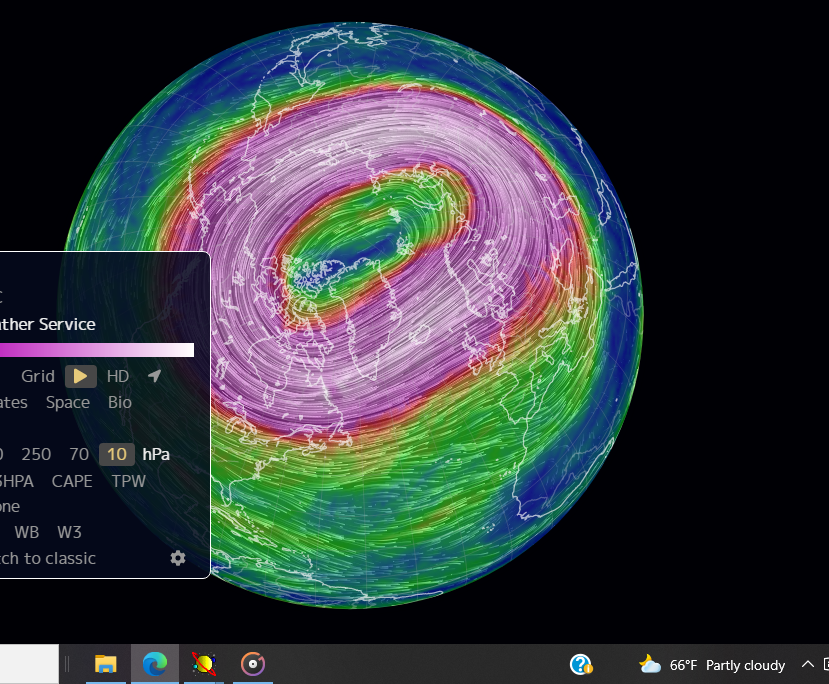Select the CAPE overlay
The width and height of the screenshot is (829, 684).
72,481
